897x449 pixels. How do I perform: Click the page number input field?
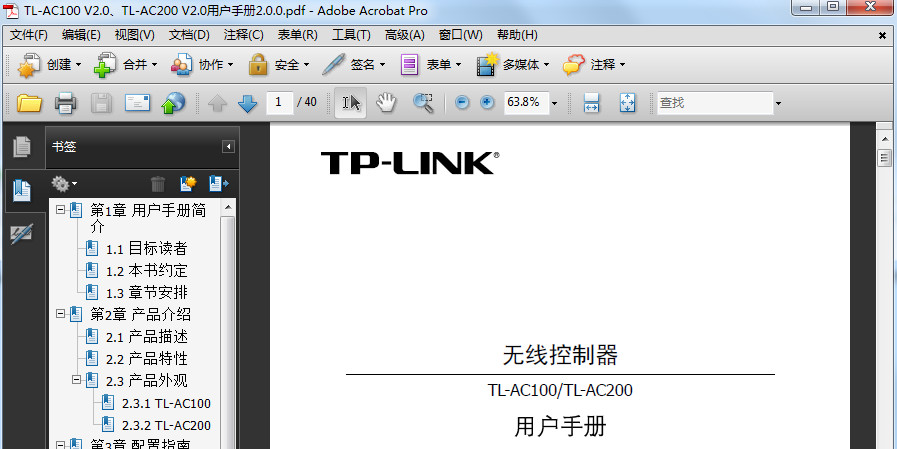280,103
